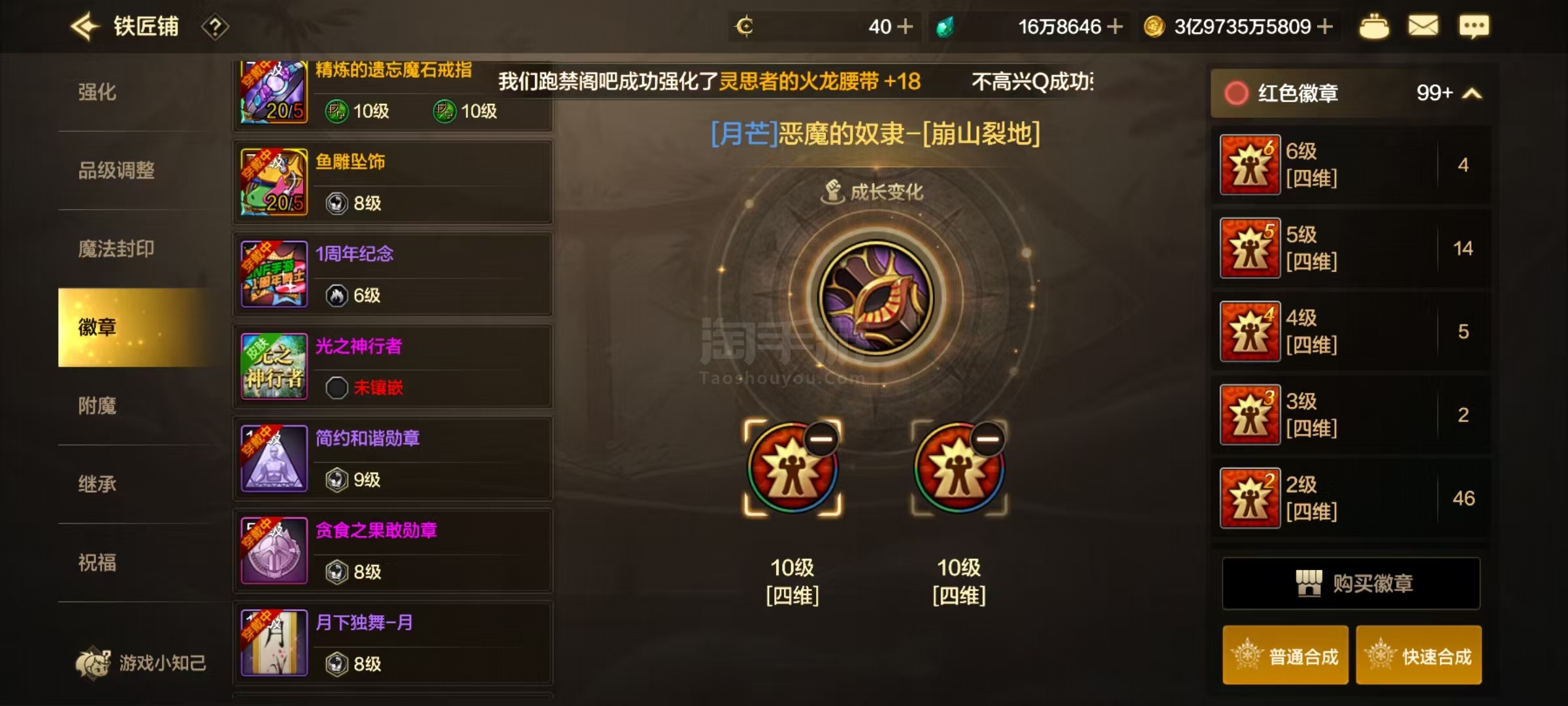Remove the left 10级 emblem with minus

coord(821,439)
